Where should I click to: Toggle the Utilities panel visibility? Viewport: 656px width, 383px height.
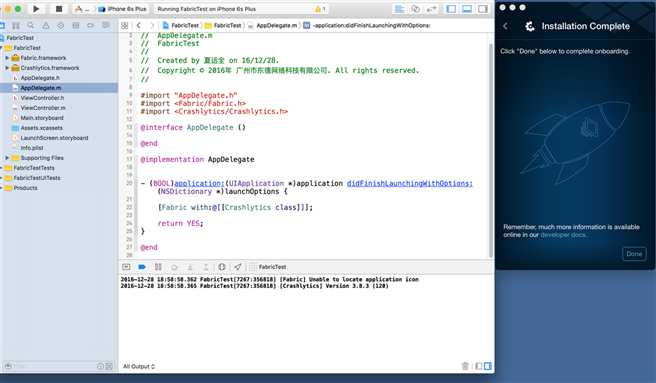click(483, 9)
